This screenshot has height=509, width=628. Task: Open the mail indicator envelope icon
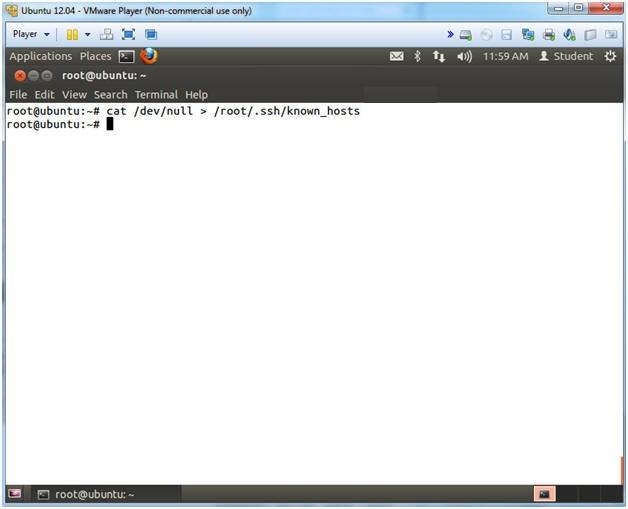397,56
